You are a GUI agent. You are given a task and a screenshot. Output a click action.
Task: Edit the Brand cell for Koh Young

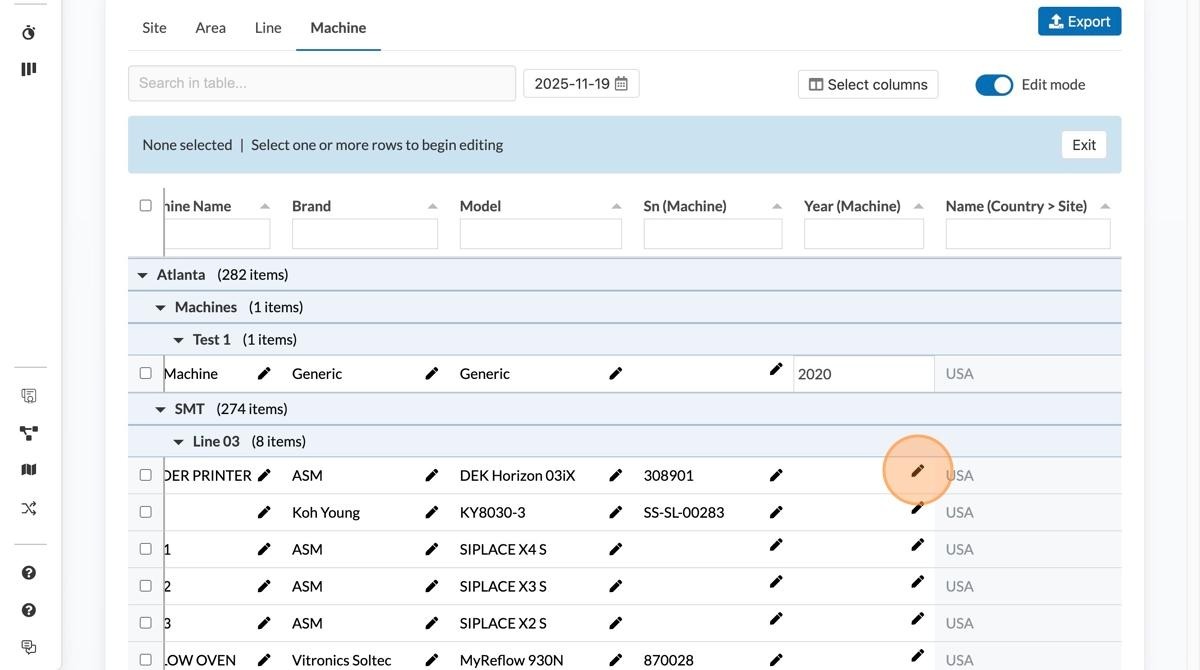pos(432,512)
